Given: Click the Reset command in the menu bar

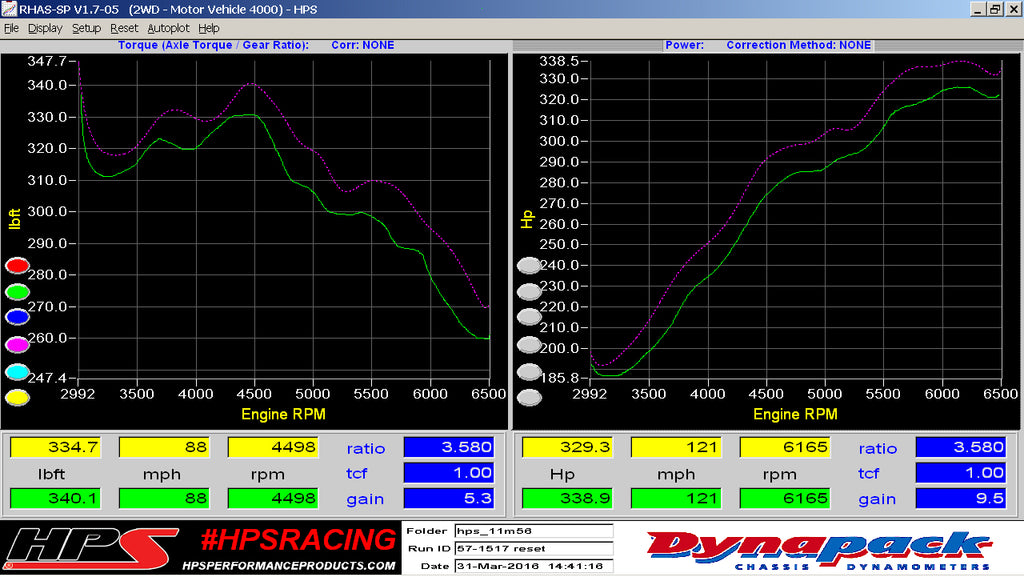Looking at the screenshot, I should coord(124,28).
